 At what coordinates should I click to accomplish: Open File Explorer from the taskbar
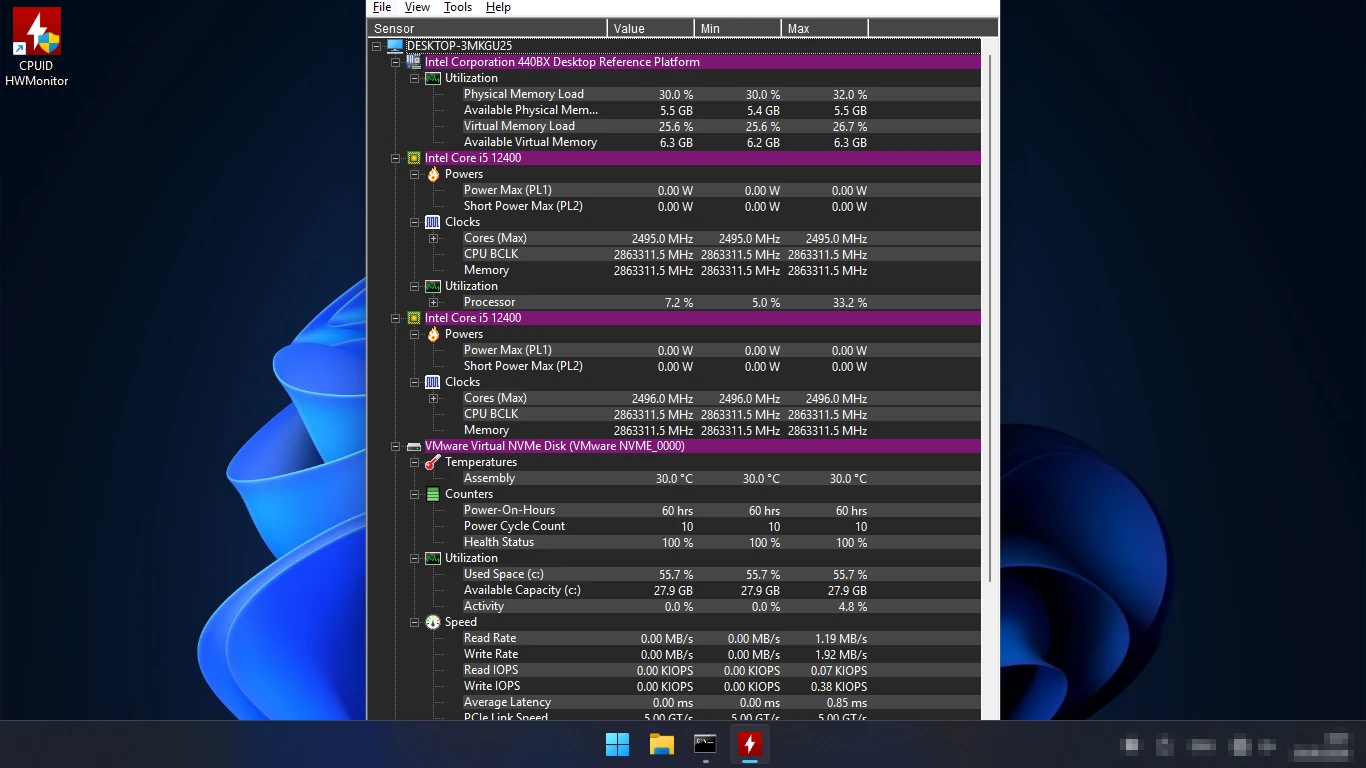coord(662,744)
